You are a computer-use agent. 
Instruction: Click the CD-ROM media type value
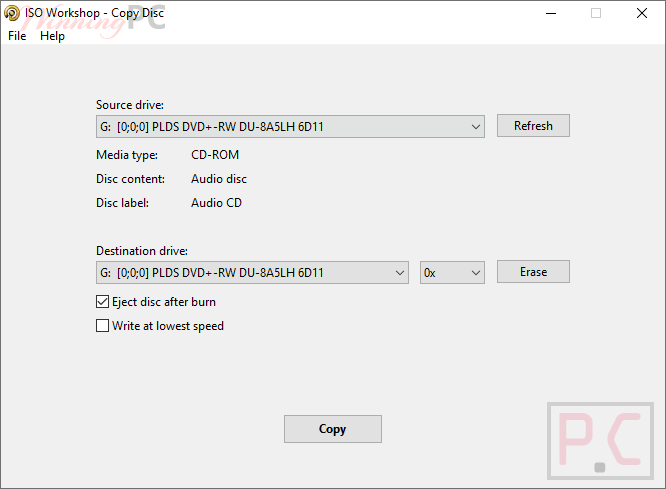tap(215, 155)
